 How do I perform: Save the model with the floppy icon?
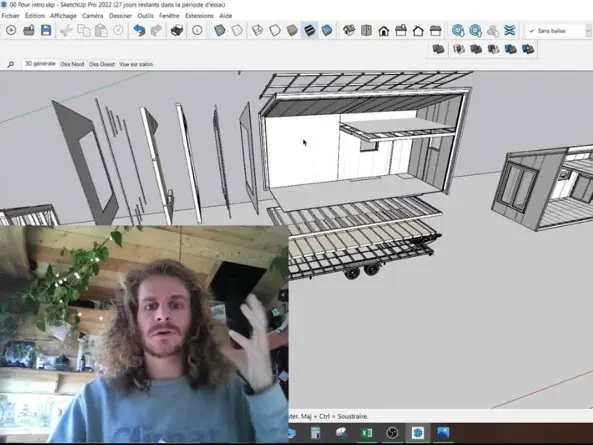46,30
